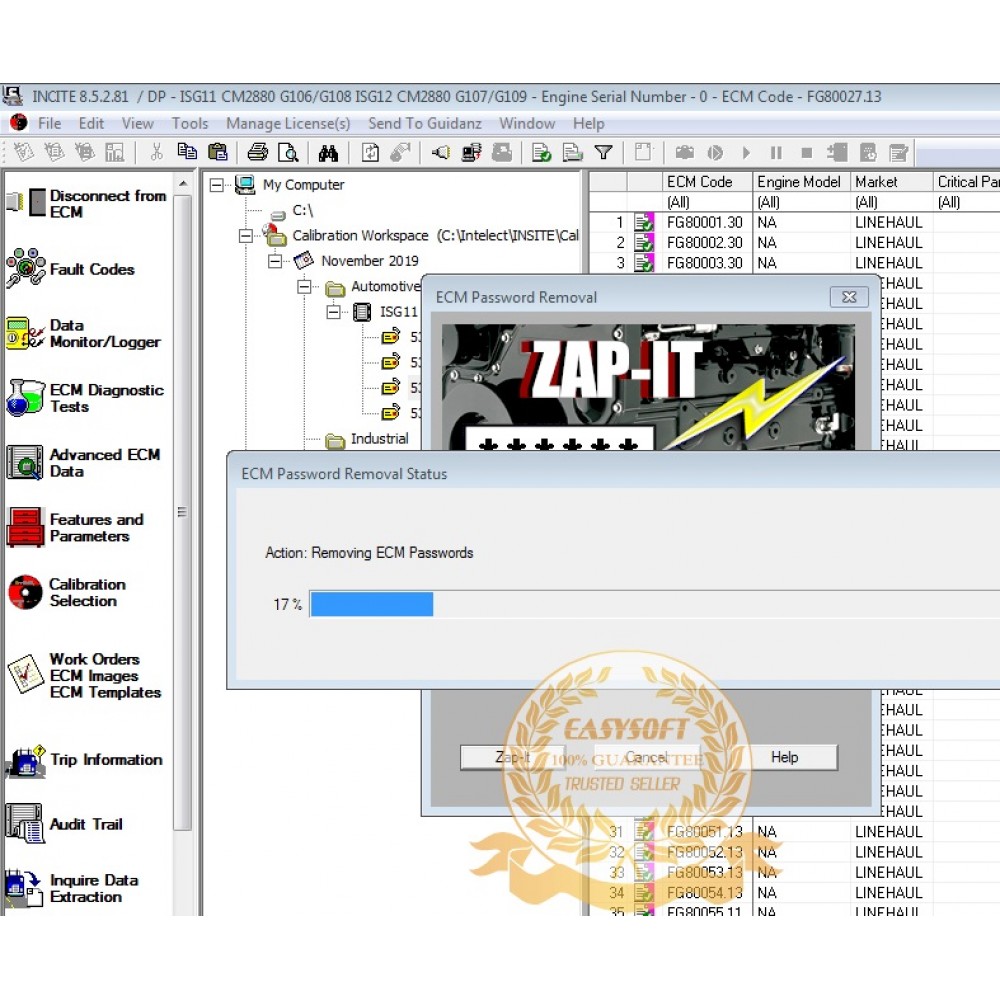1000x1000 pixels.
Task: Click the Pause toolbar button
Action: pos(776,152)
